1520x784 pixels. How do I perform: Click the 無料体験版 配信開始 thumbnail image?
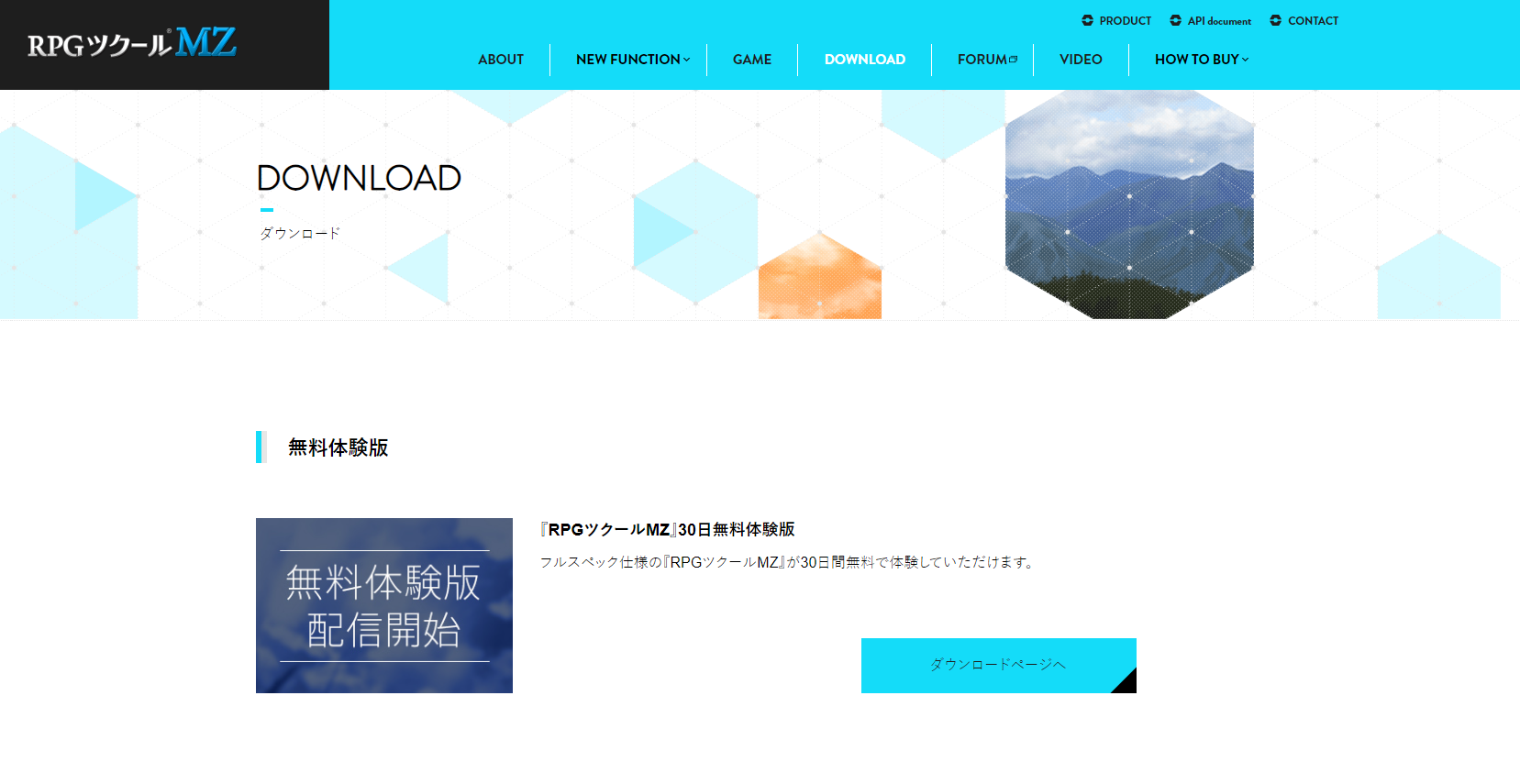(x=384, y=605)
